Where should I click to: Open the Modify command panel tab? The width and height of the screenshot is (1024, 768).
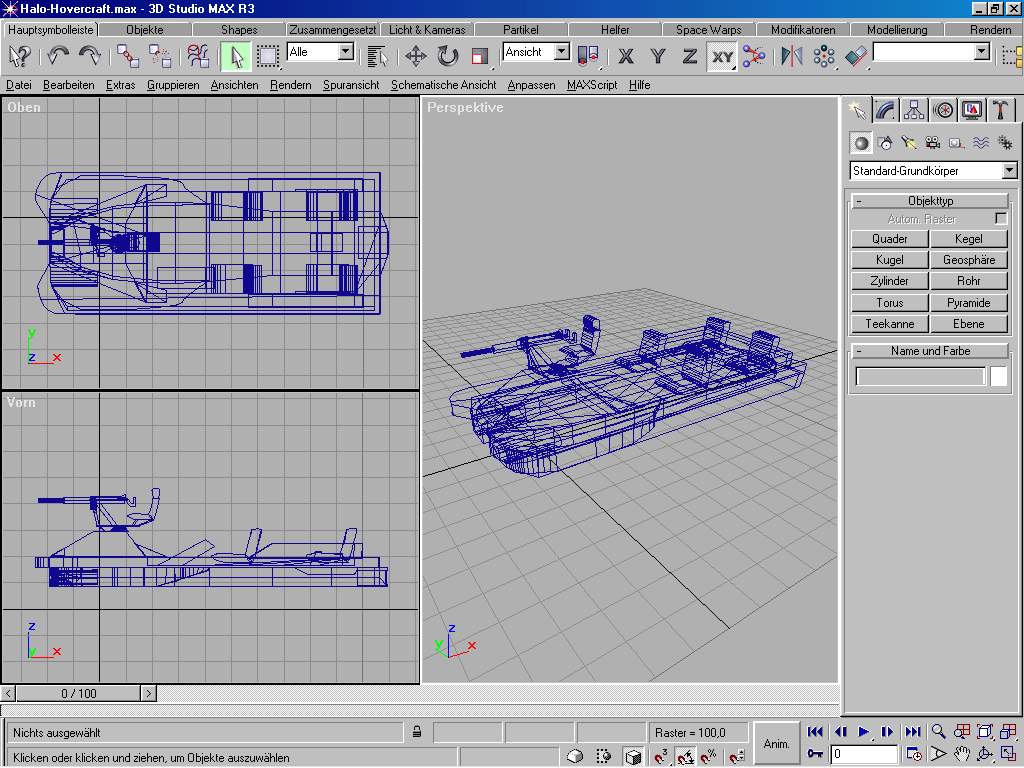point(886,110)
